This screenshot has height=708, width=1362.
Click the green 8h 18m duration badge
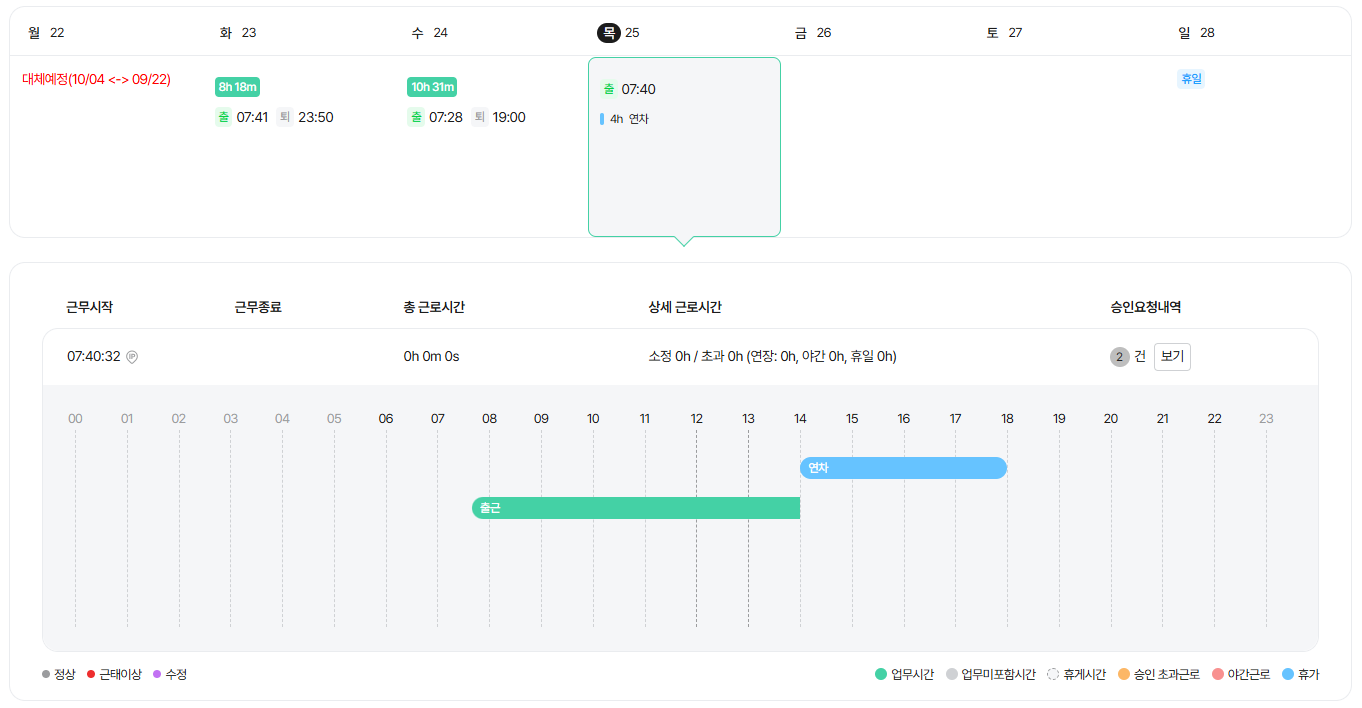[x=238, y=87]
